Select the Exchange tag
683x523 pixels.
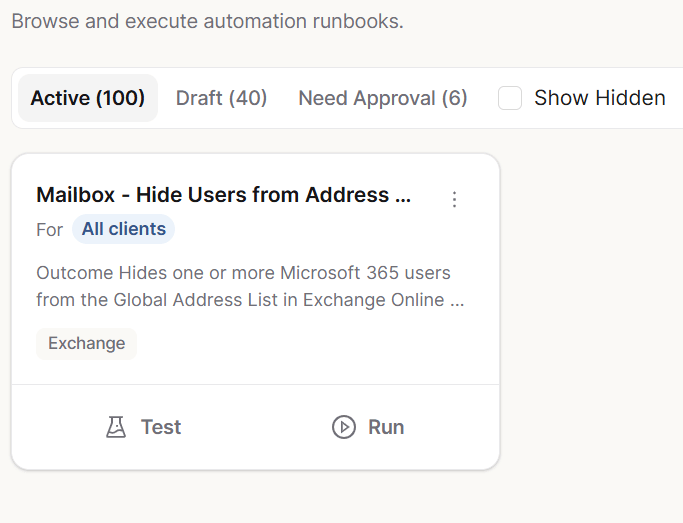click(87, 344)
